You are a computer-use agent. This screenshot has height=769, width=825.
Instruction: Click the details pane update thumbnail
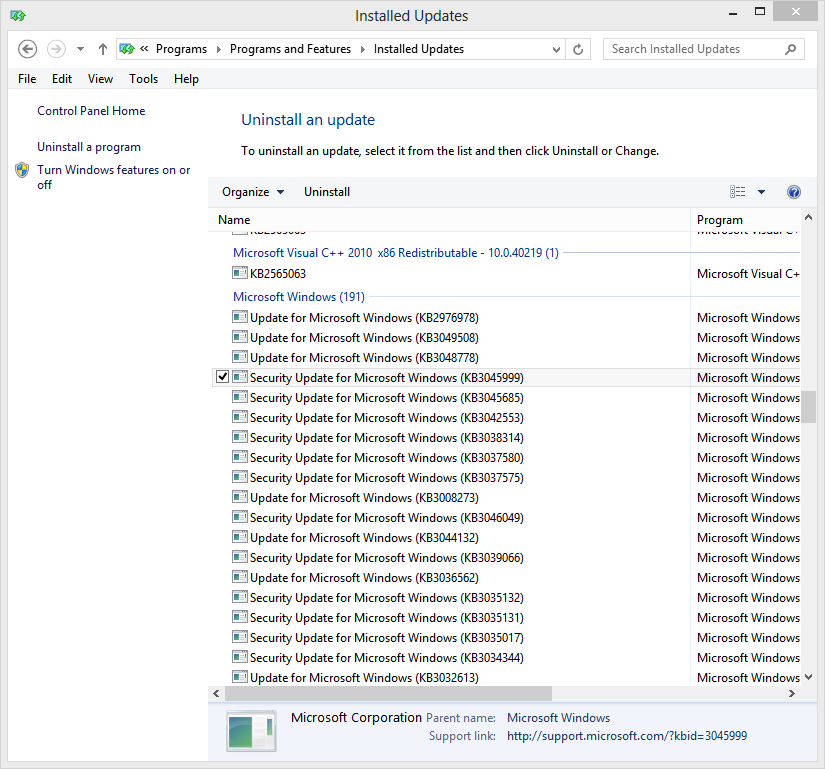251,732
